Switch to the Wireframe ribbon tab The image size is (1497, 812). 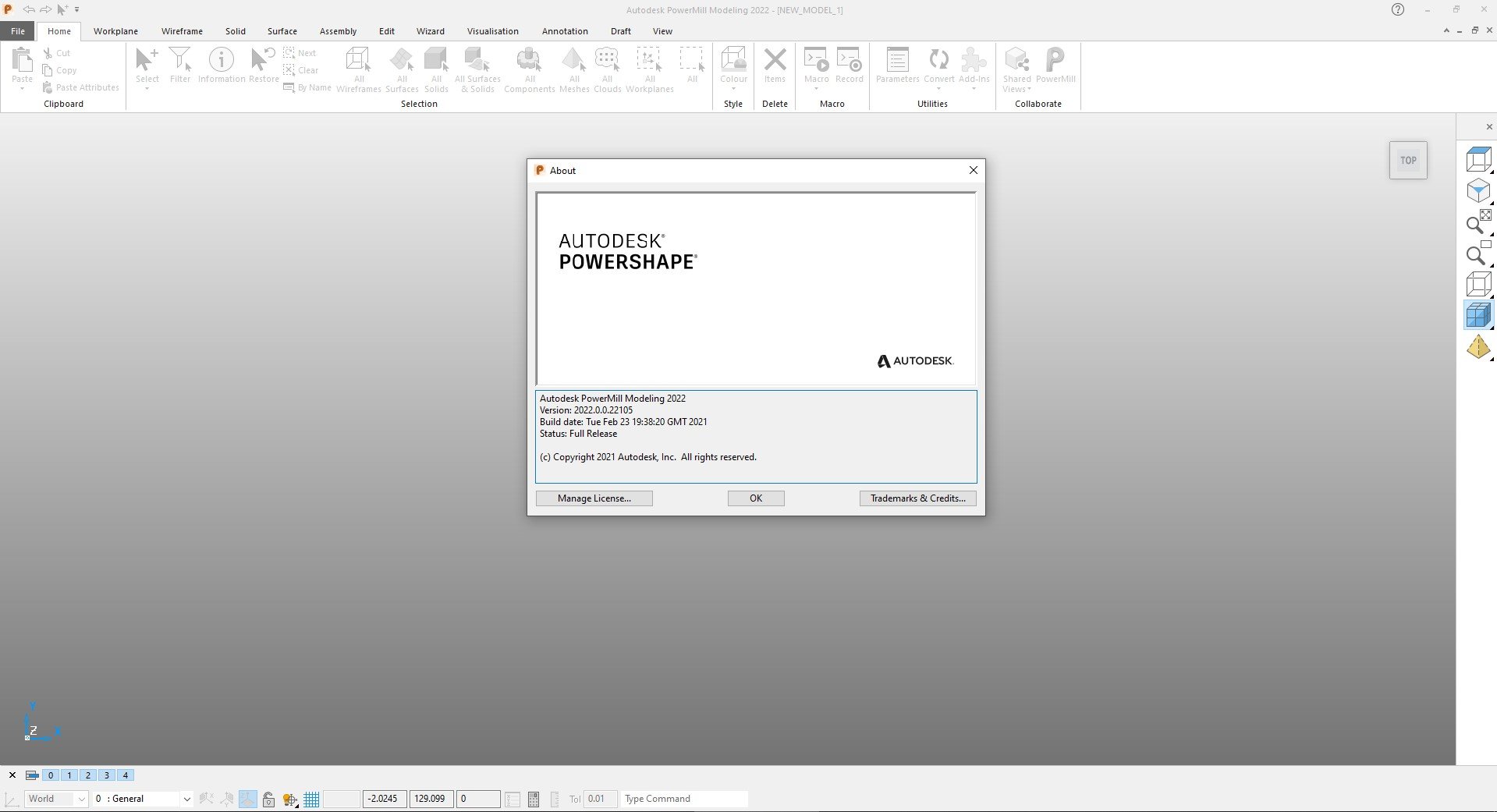[x=182, y=31]
